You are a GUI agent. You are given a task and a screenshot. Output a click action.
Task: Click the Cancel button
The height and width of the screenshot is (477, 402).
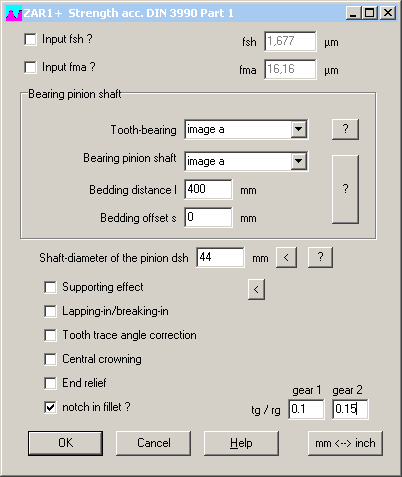154,443
